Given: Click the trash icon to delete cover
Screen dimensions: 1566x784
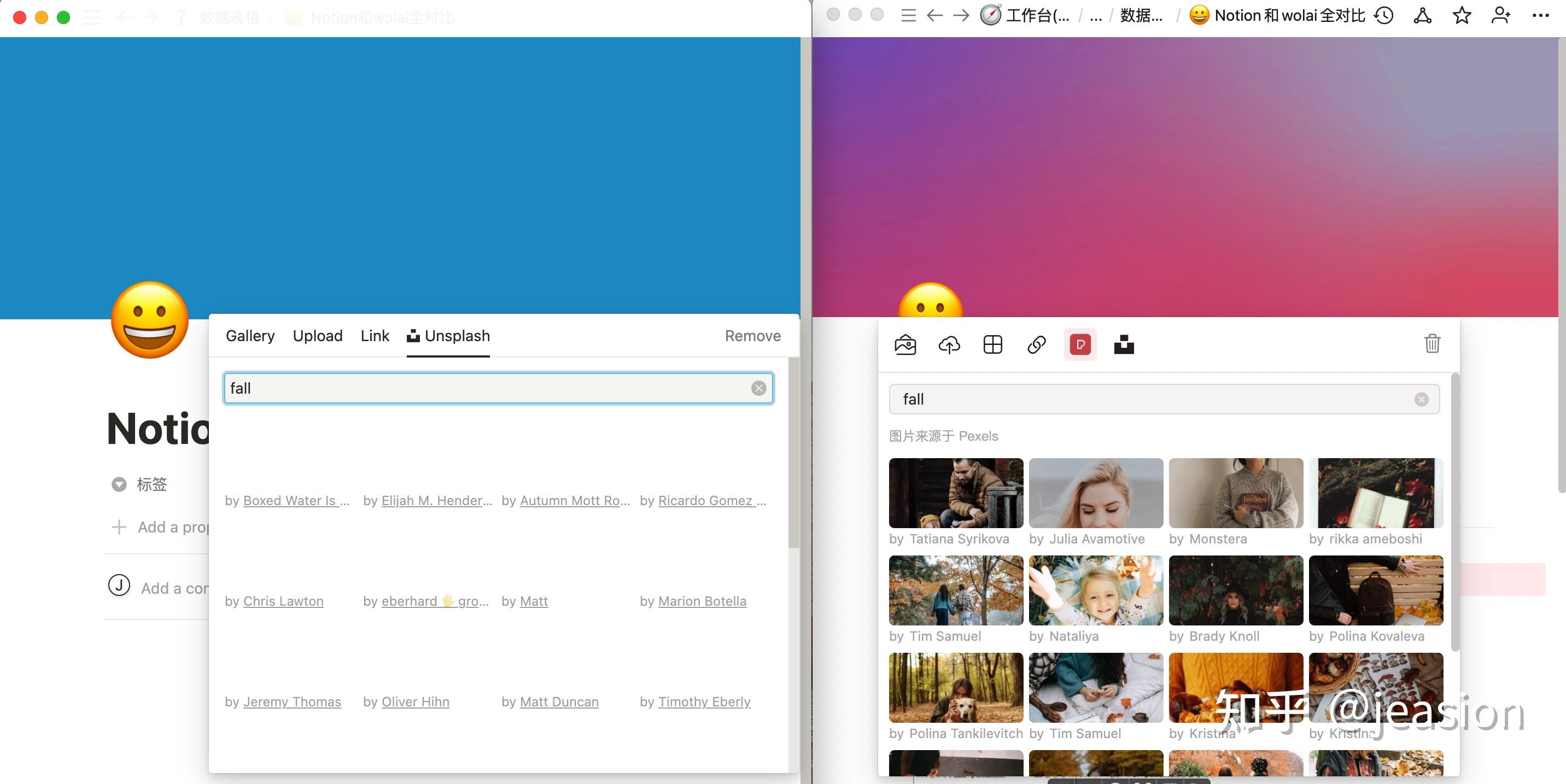Looking at the screenshot, I should 1432,343.
